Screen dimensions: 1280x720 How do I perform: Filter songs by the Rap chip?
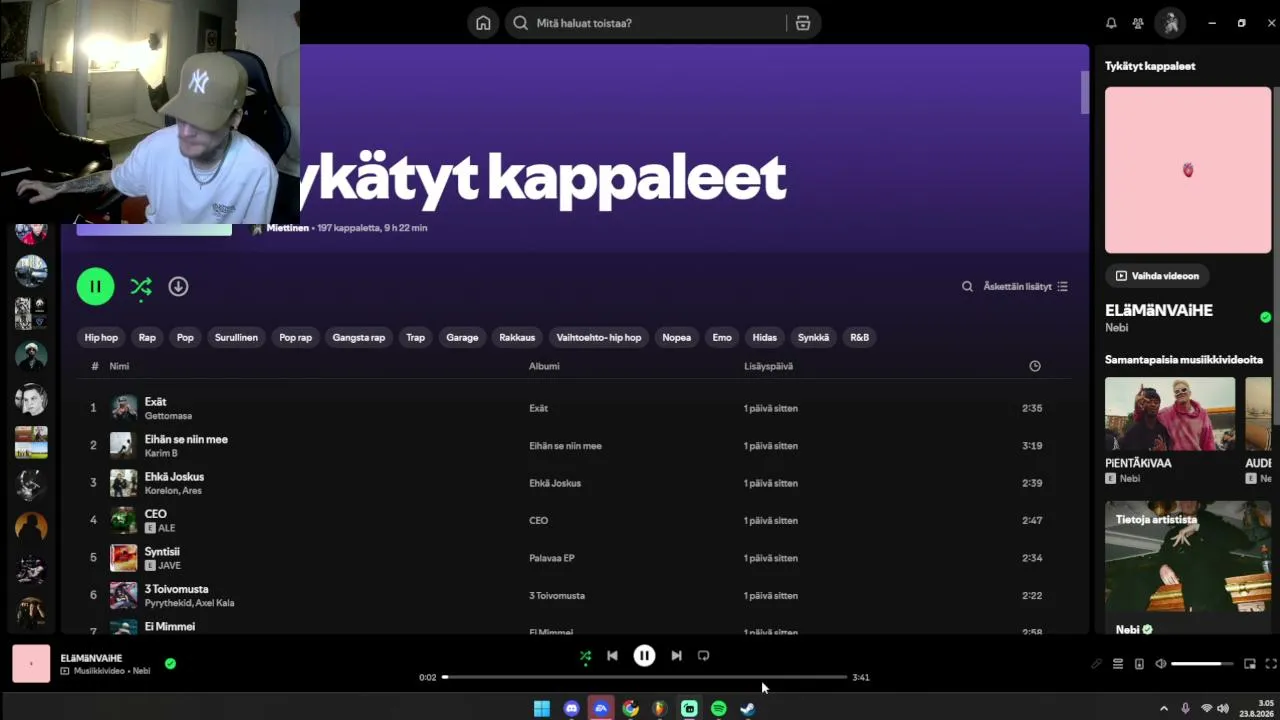point(147,338)
